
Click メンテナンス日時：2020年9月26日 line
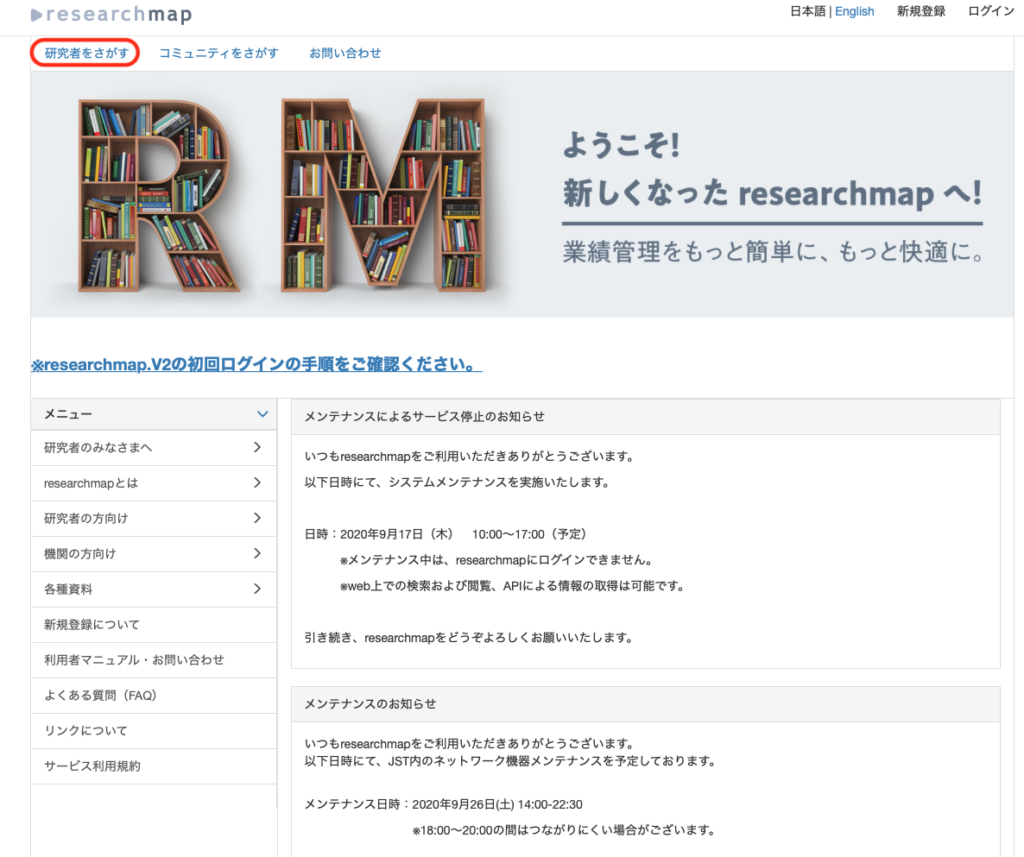tap(443, 804)
